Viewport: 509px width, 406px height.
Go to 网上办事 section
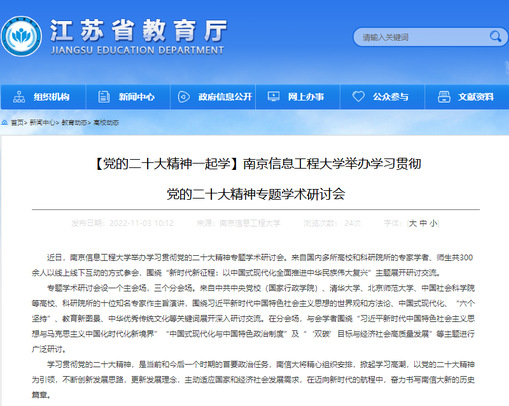298,97
